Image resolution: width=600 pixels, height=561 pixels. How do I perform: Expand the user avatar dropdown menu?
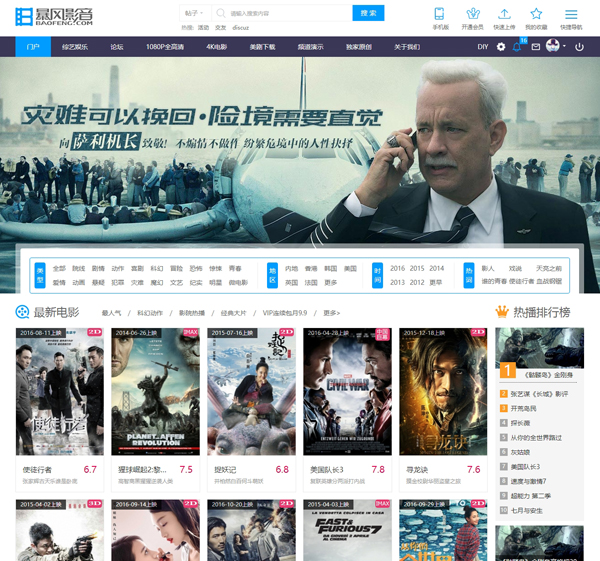tap(556, 47)
